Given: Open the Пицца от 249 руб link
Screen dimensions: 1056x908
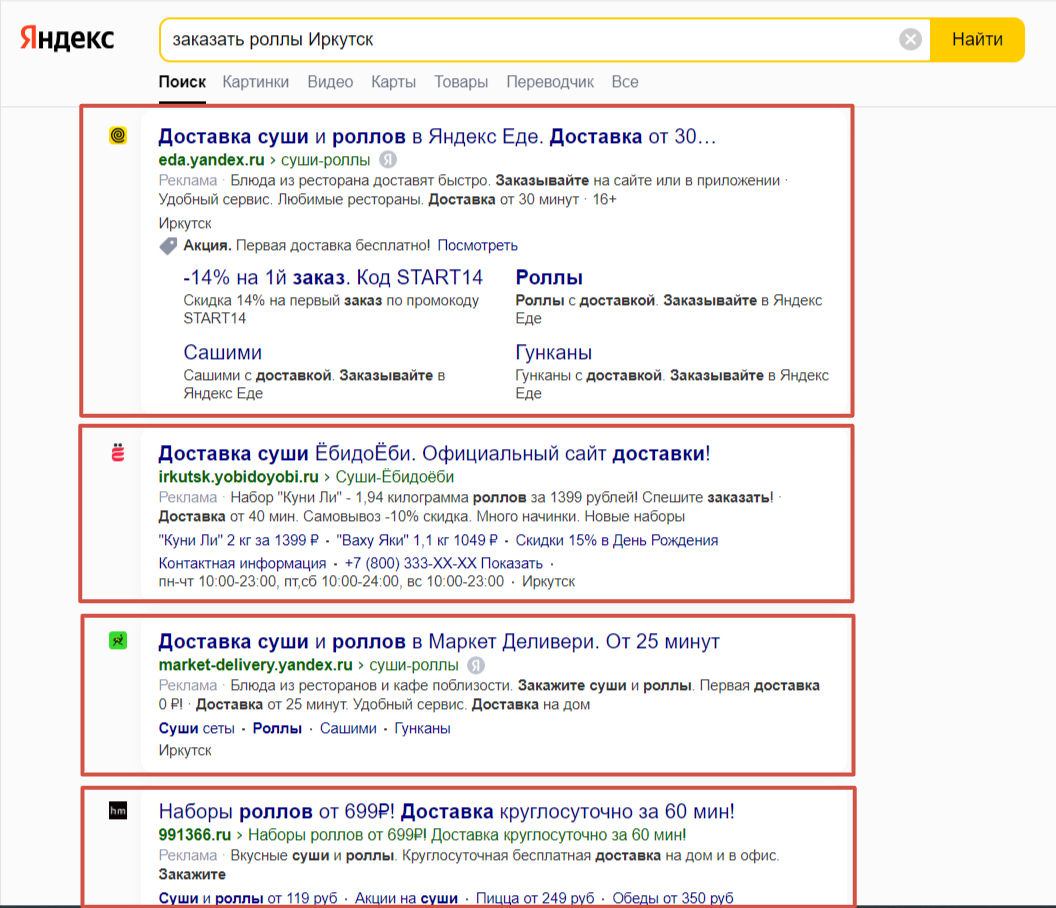Looking at the screenshot, I should (535, 899).
